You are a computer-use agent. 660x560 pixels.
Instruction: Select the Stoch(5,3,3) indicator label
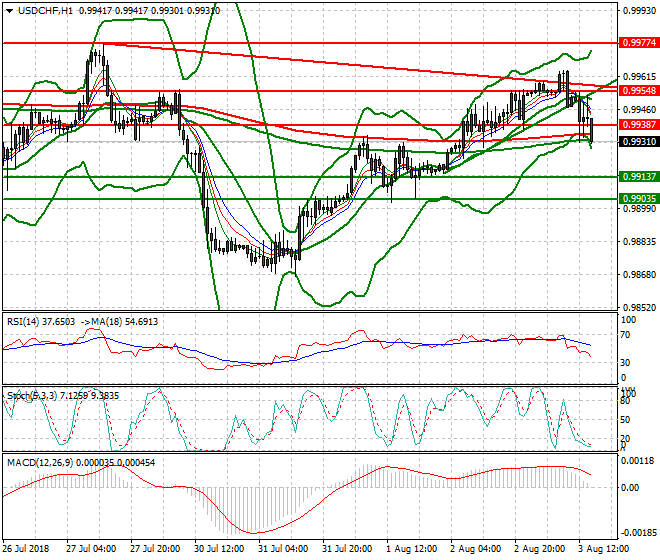(63, 396)
